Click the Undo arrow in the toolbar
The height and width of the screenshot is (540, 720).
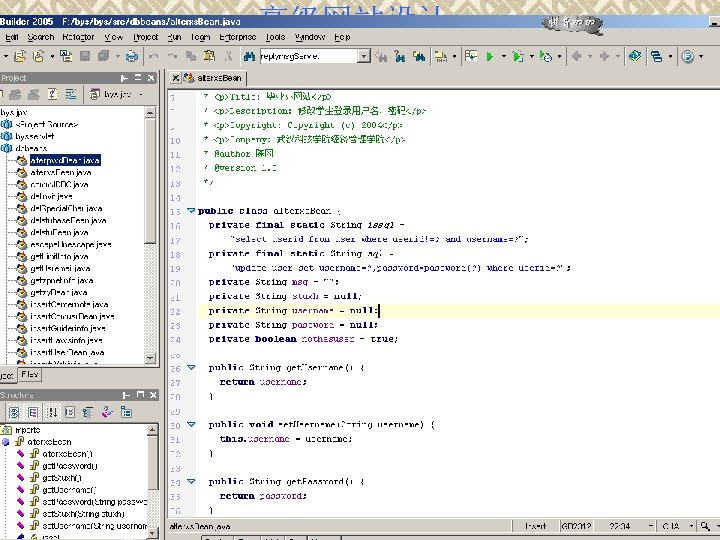[152, 57]
